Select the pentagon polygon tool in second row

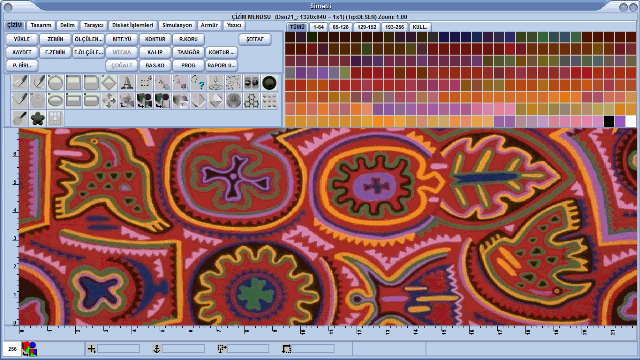pyautogui.click(x=38, y=100)
